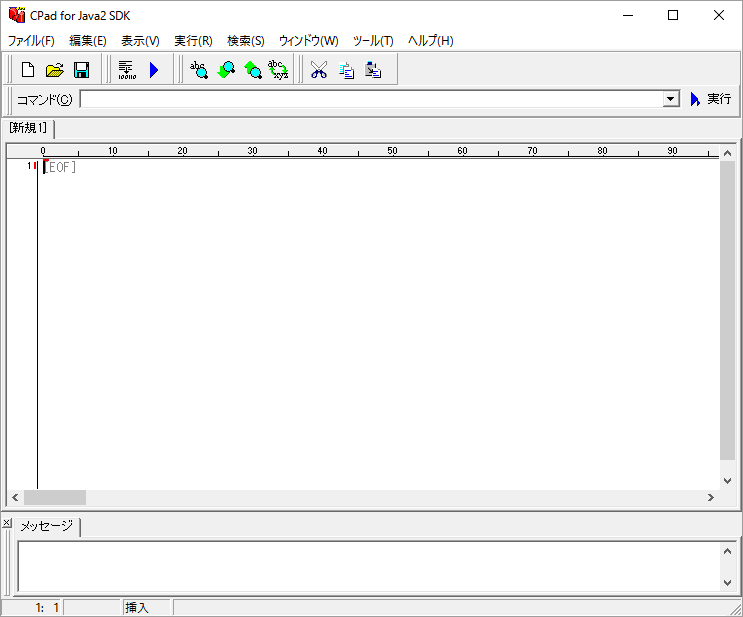The height and width of the screenshot is (617, 743).
Task: Click the horizontal scrollbar right arrow
Action: pos(711,497)
